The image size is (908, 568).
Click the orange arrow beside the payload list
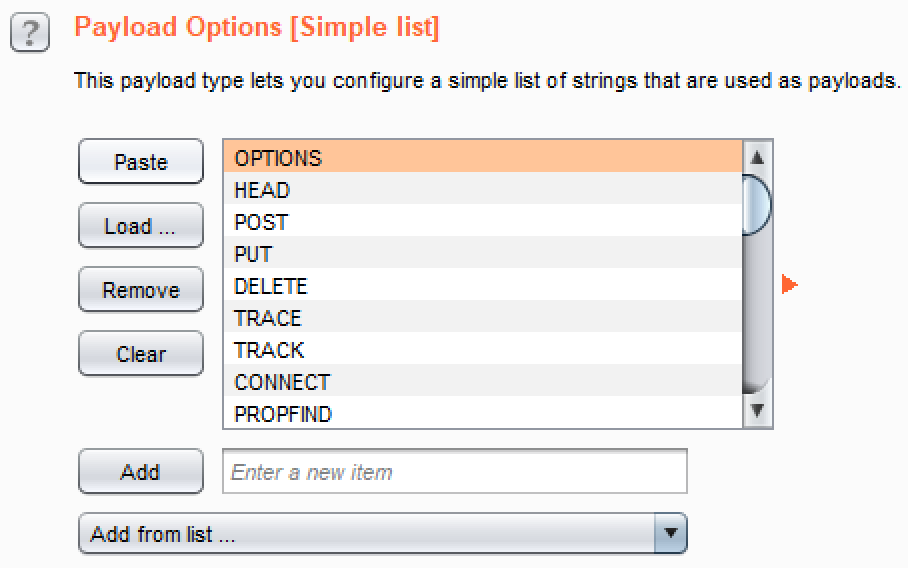point(789,286)
